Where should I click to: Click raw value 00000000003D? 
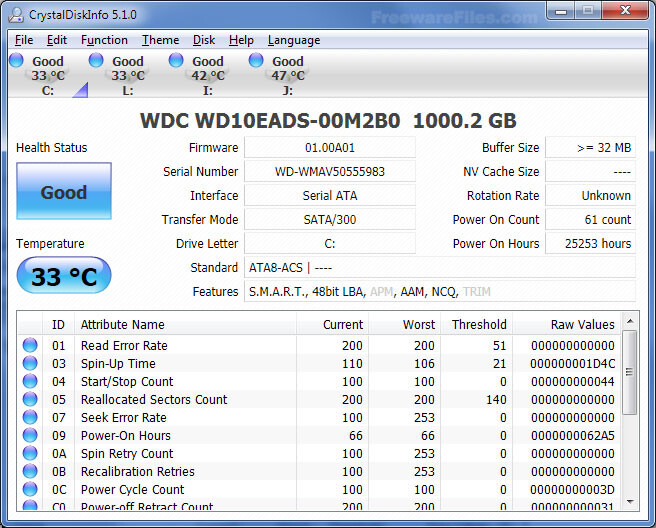573,490
